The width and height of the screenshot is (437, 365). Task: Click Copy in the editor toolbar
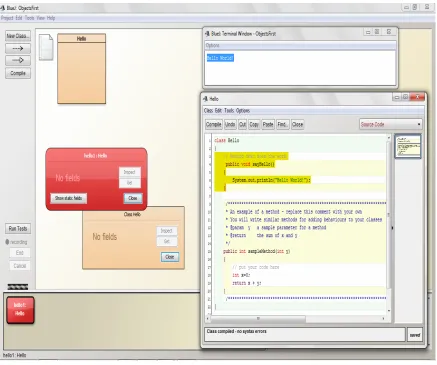(x=254, y=124)
